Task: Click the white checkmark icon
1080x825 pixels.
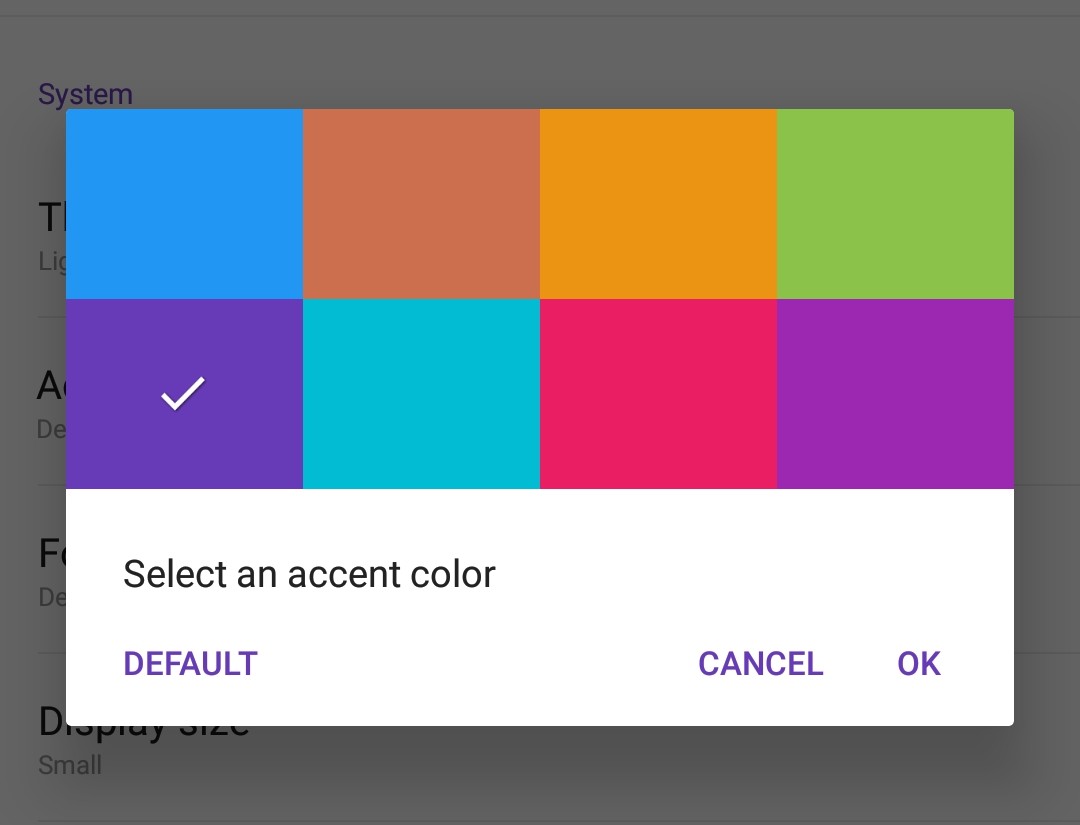Action: click(x=183, y=394)
